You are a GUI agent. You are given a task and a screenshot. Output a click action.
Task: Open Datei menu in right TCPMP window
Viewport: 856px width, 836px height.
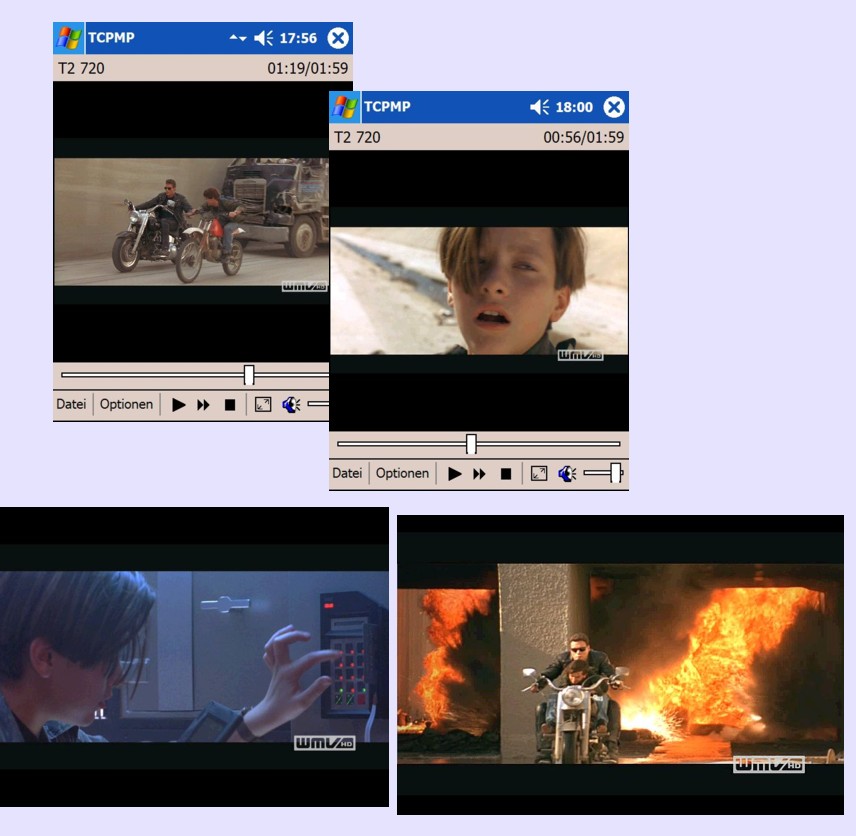[347, 473]
